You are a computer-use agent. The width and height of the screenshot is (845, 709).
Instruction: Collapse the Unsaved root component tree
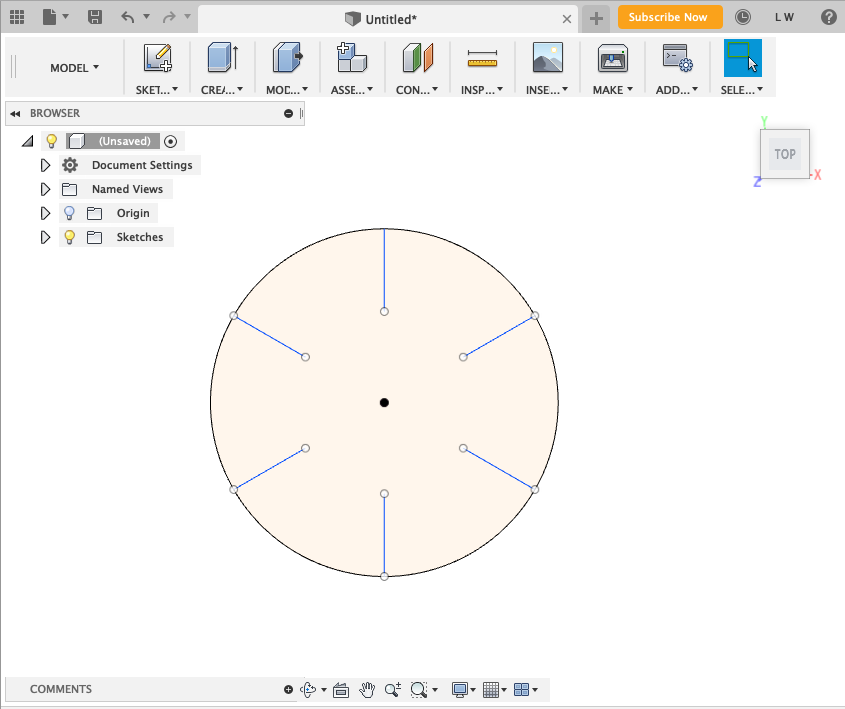pyautogui.click(x=27, y=141)
